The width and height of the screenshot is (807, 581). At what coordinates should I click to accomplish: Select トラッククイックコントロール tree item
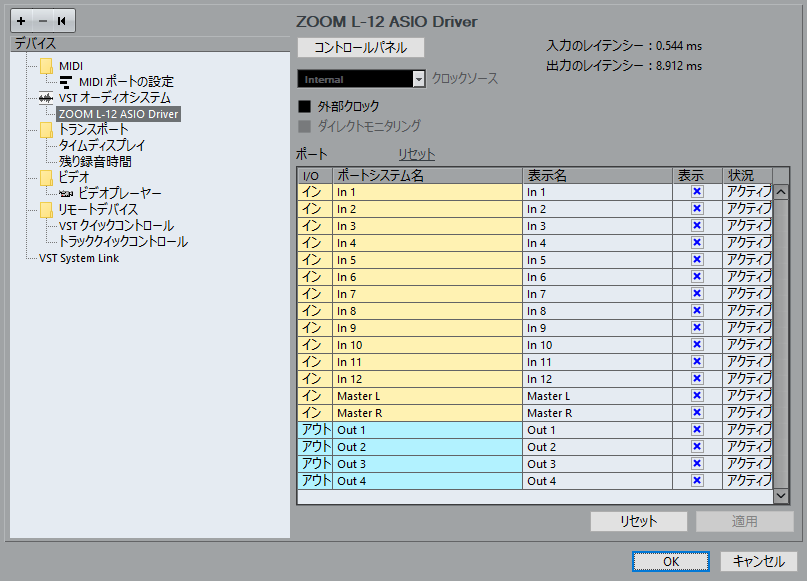[x=123, y=242]
